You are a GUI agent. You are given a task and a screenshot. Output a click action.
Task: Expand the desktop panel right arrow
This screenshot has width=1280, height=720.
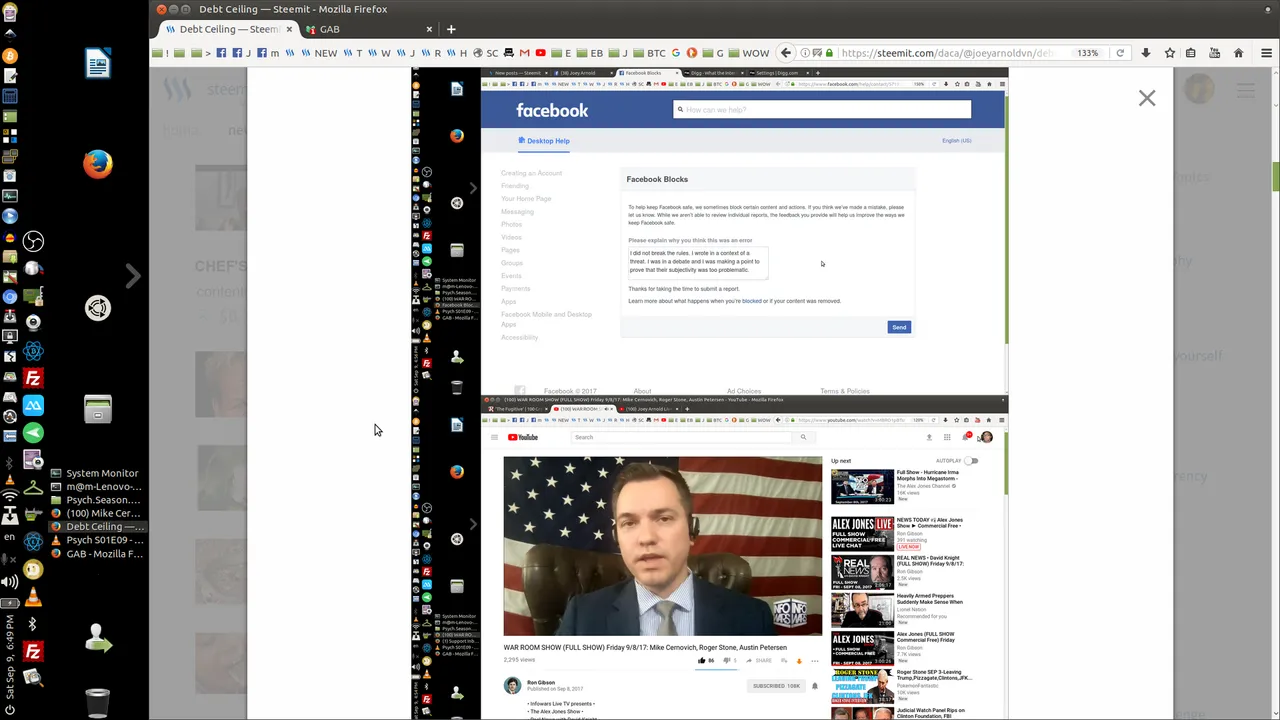point(132,275)
